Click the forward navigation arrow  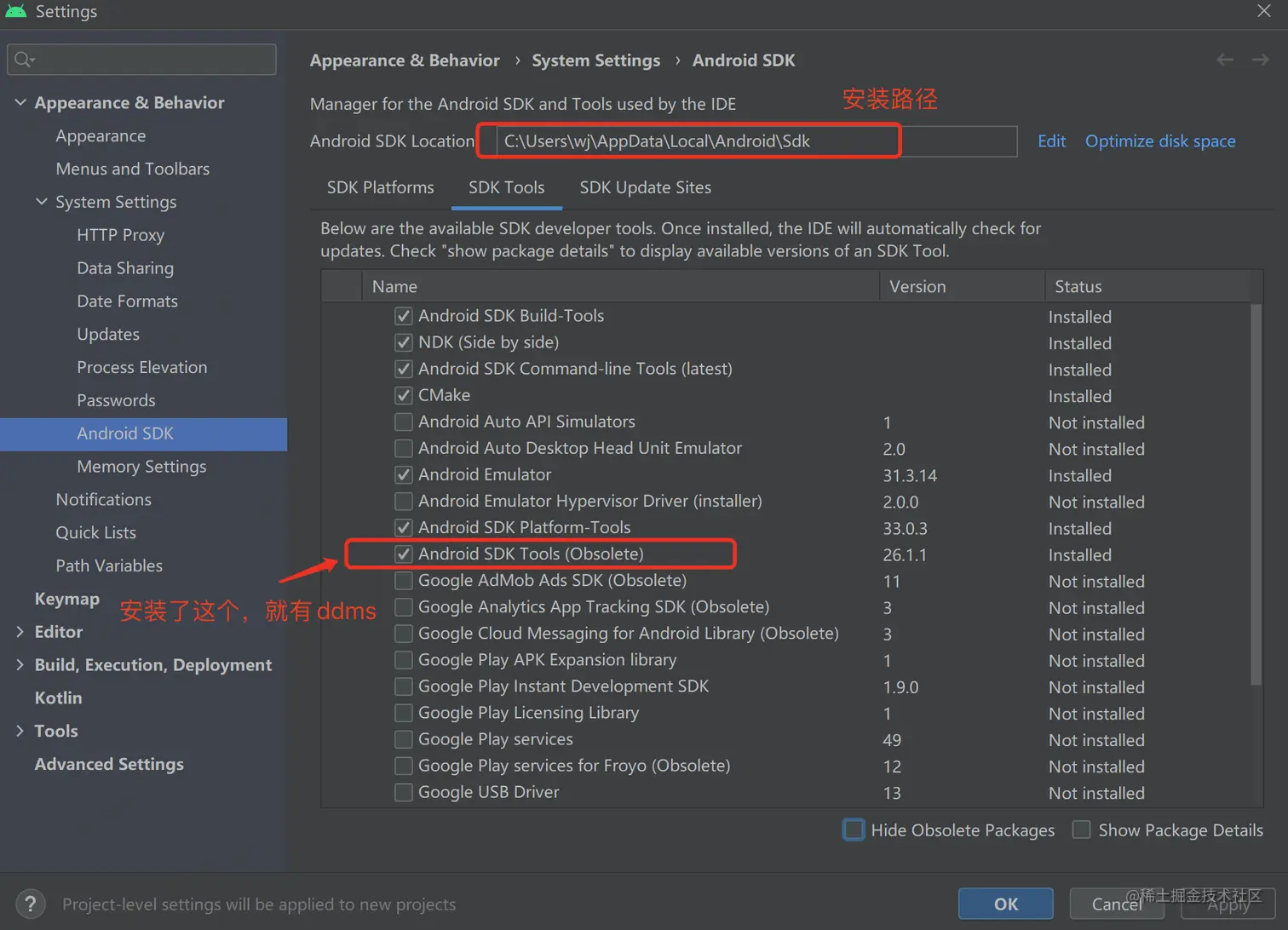(x=1261, y=60)
